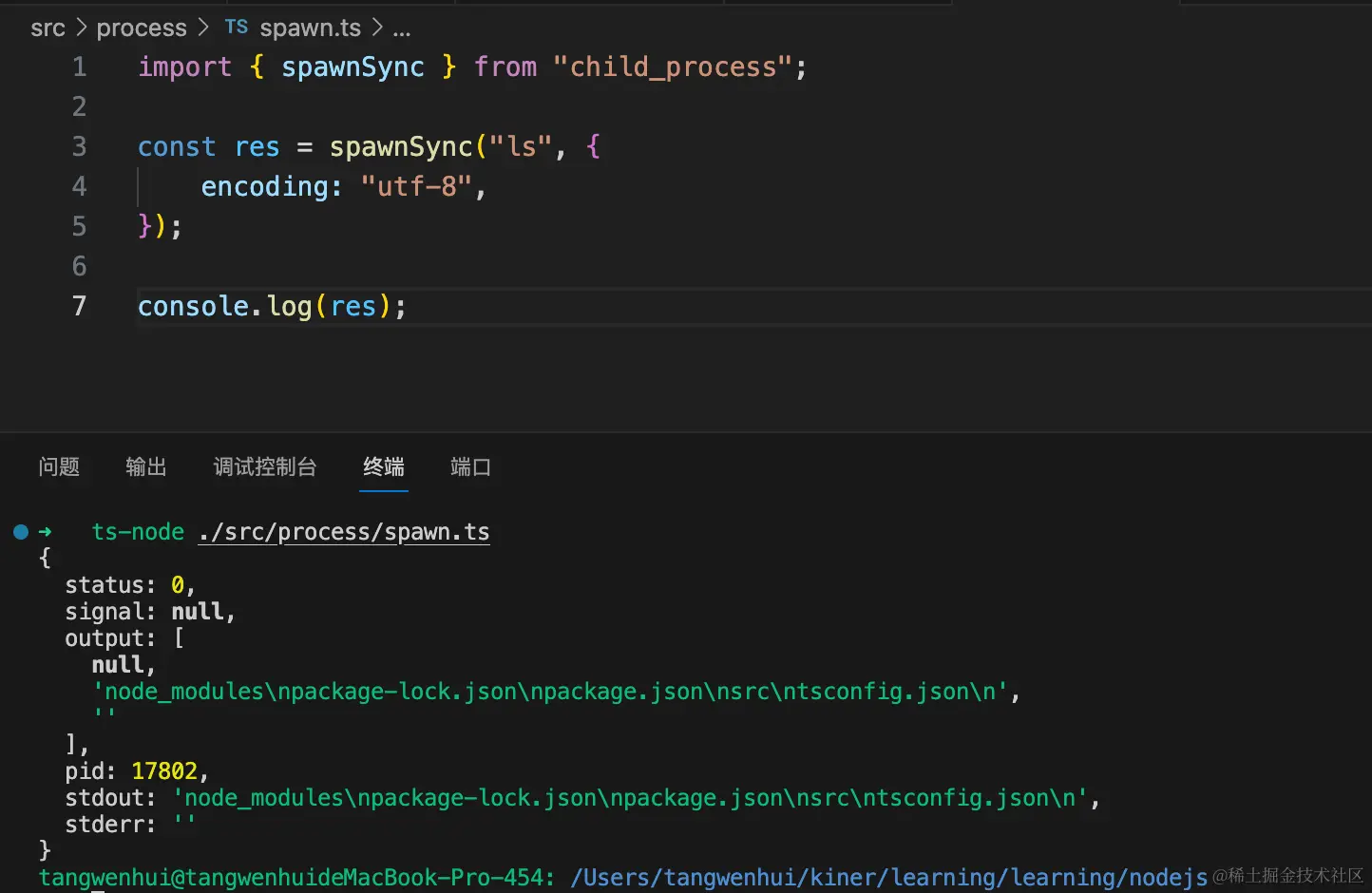This screenshot has height=893, width=1372.
Task: Click 'pid: 17802,' in the terminal output
Action: click(137, 771)
